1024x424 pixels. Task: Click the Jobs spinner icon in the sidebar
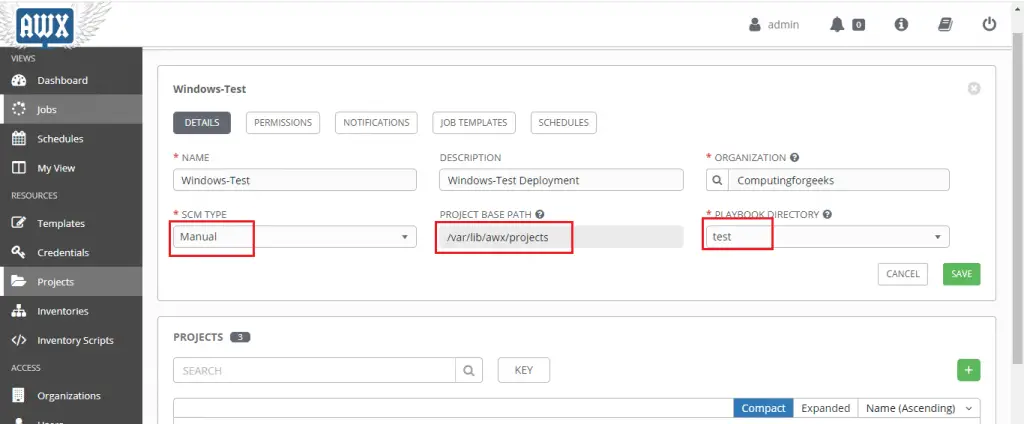19,109
